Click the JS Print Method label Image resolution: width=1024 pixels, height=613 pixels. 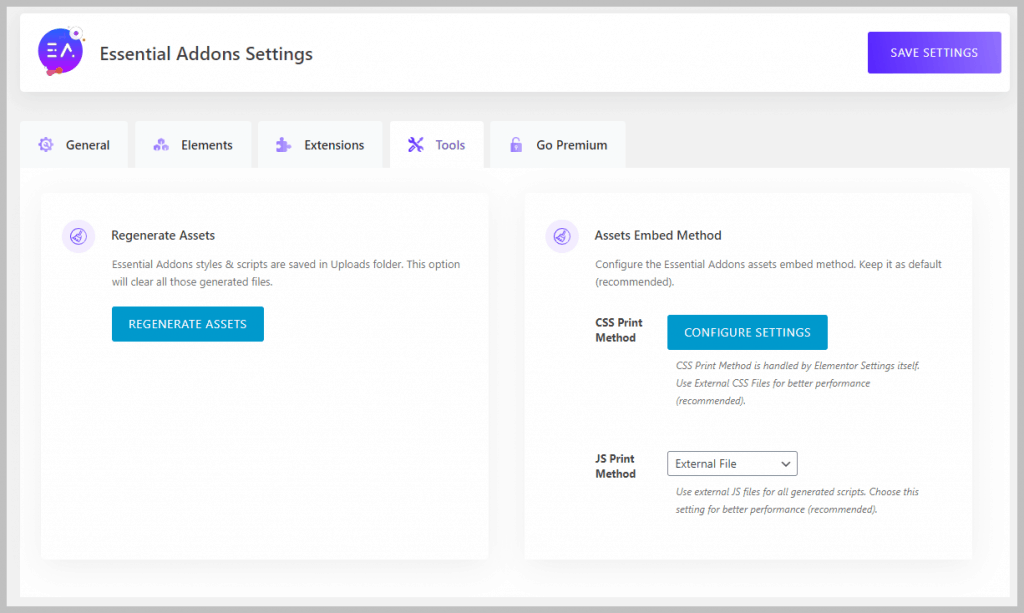click(615, 466)
